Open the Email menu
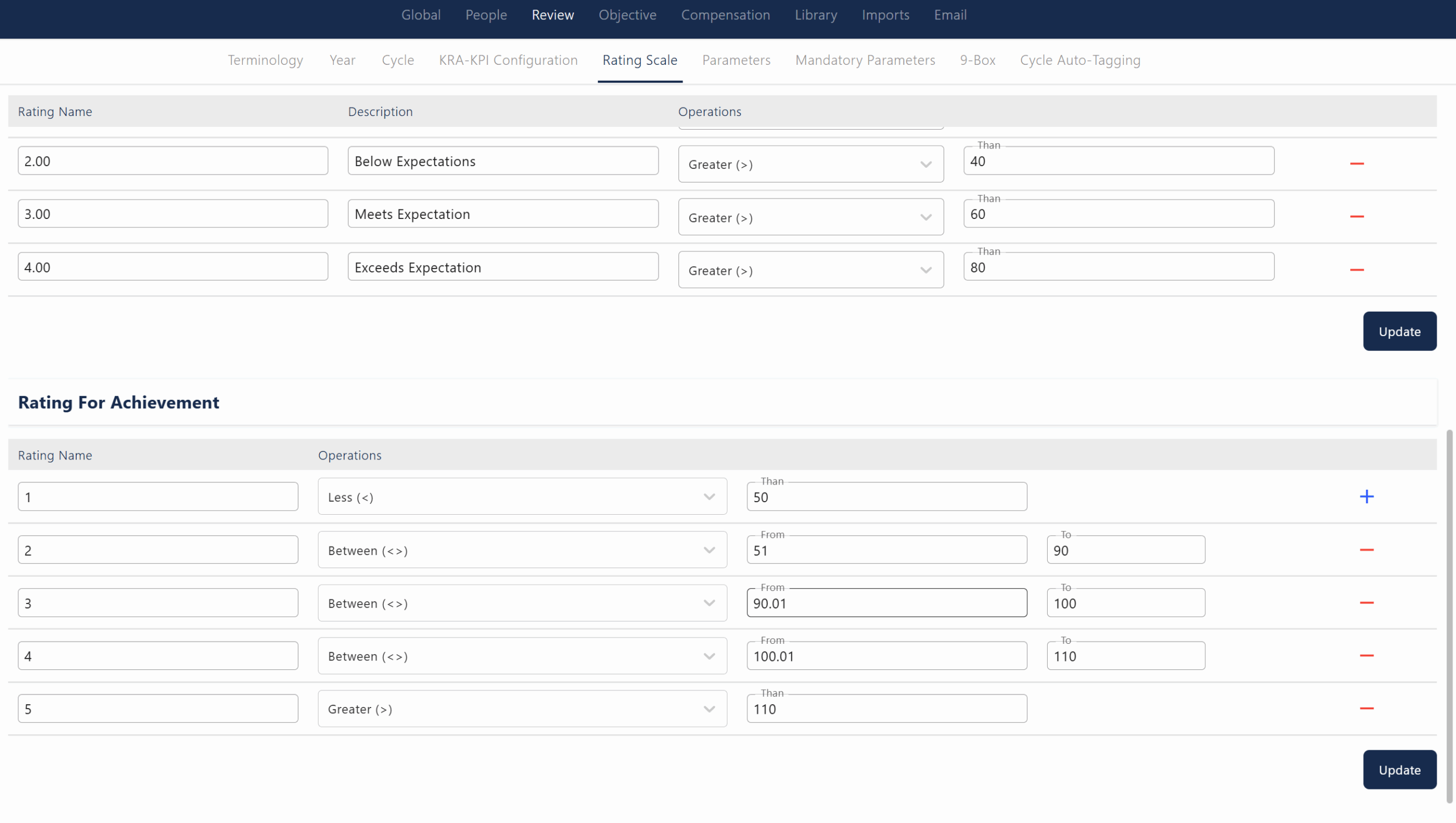The image size is (1456, 823). (950, 15)
